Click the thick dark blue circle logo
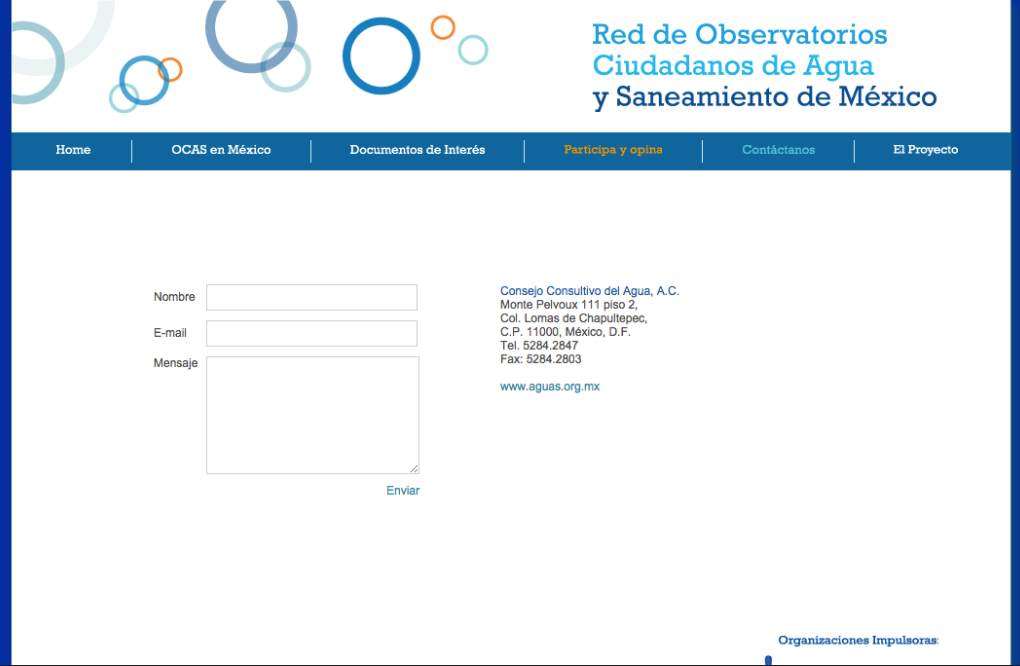Image resolution: width=1020 pixels, height=666 pixels. tap(381, 57)
